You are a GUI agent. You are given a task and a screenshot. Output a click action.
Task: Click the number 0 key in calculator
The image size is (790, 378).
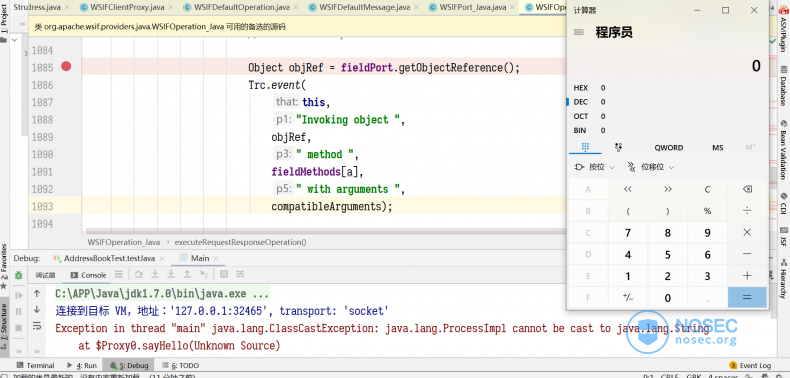point(668,298)
